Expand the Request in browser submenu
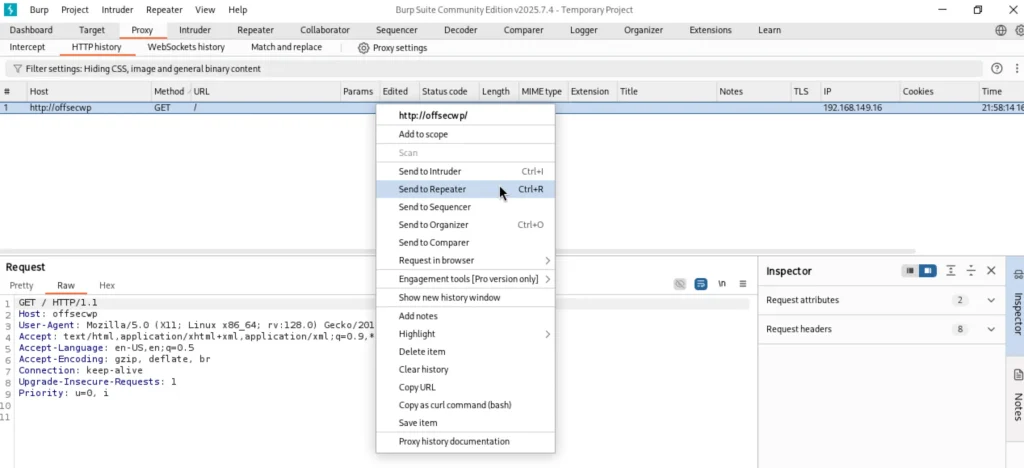This screenshot has width=1024, height=468. 465,261
